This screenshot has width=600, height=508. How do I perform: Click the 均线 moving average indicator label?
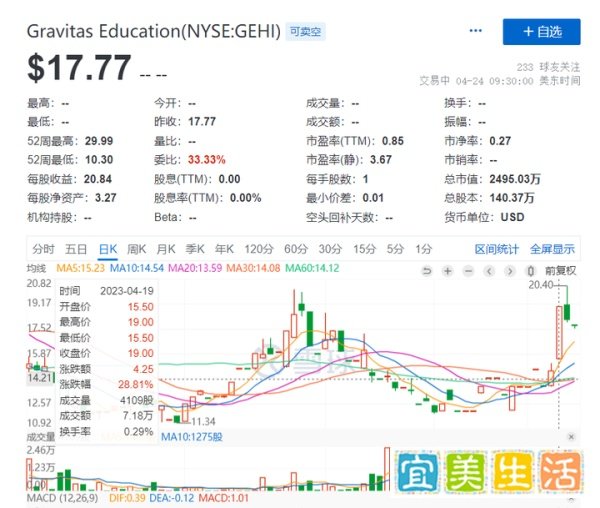[36, 268]
